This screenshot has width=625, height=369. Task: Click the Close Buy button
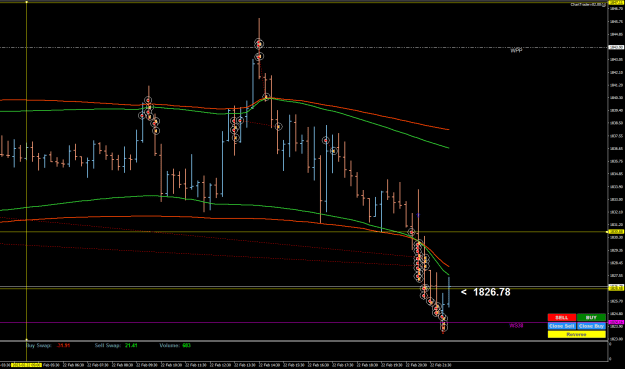coord(591,326)
